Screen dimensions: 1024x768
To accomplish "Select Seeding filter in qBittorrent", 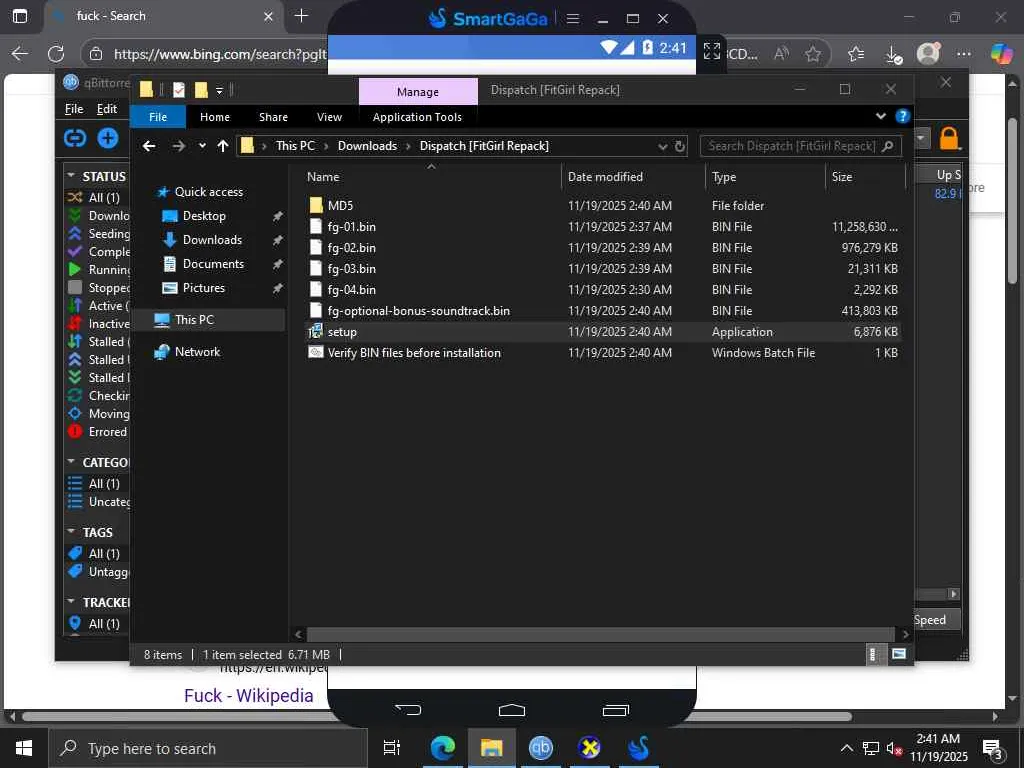I will [99, 234].
